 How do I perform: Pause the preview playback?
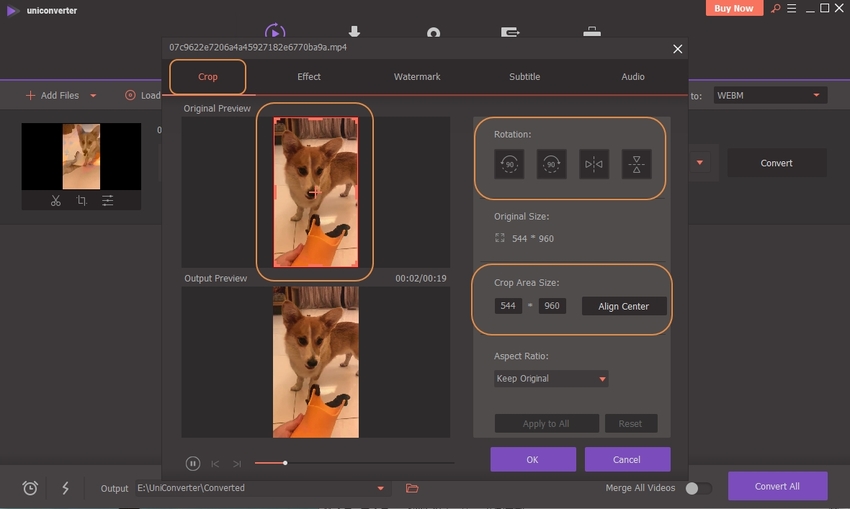tap(193, 463)
